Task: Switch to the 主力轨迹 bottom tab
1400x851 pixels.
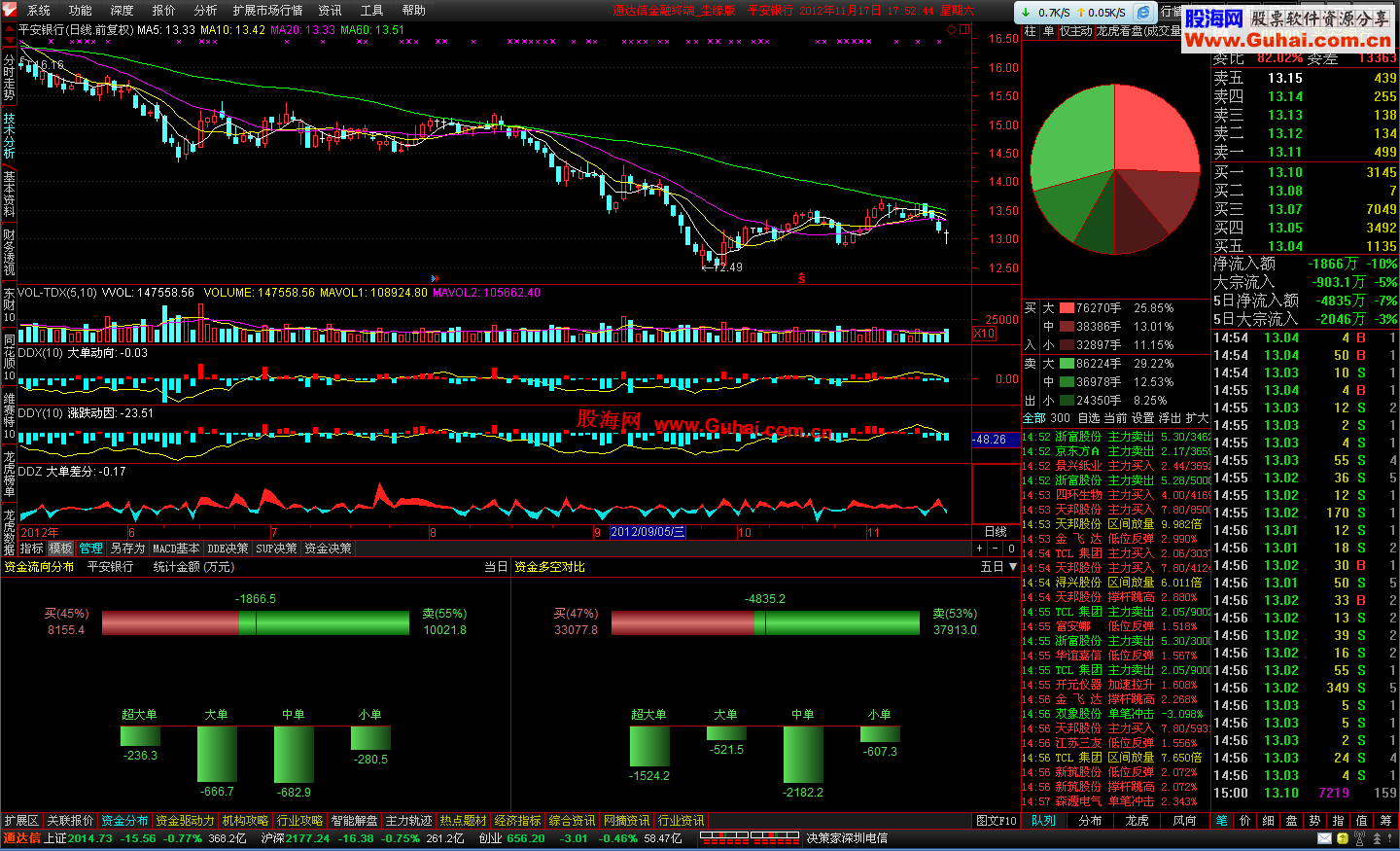Action: point(408,821)
